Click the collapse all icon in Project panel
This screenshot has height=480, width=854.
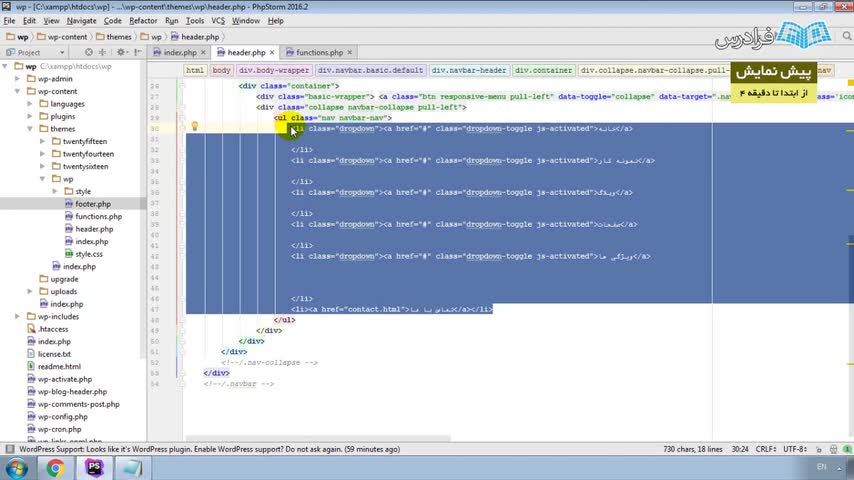pos(102,52)
